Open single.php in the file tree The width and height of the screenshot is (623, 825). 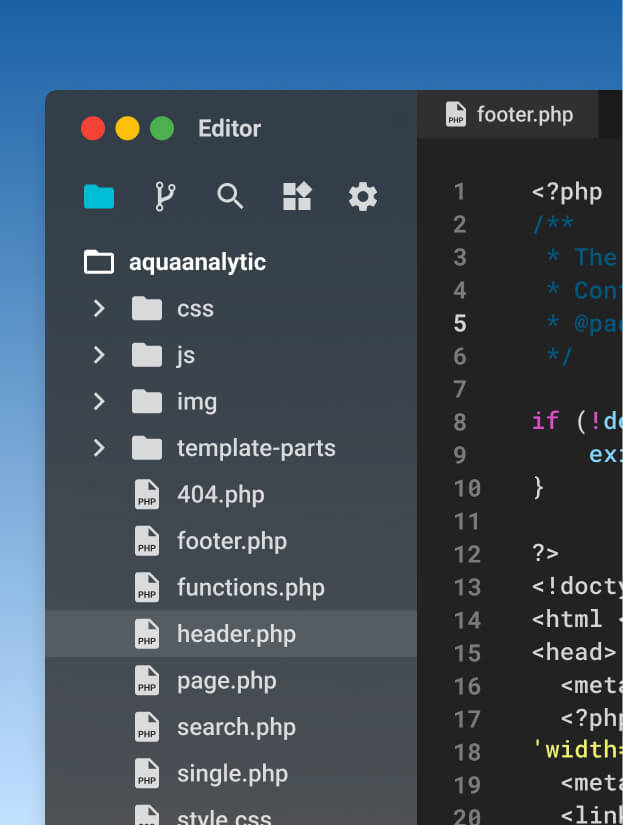pos(231,774)
